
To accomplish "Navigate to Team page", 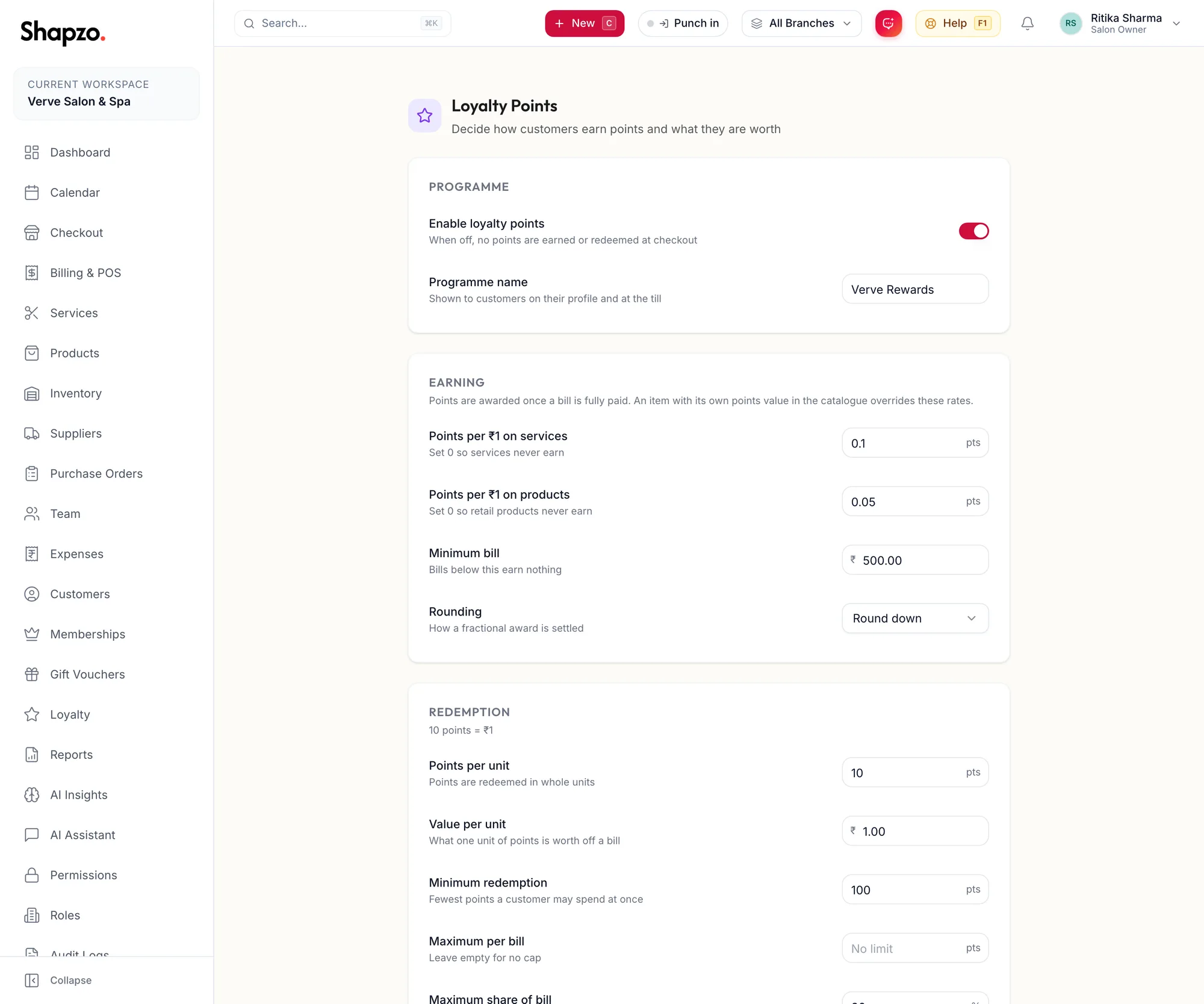I will coord(107,514).
